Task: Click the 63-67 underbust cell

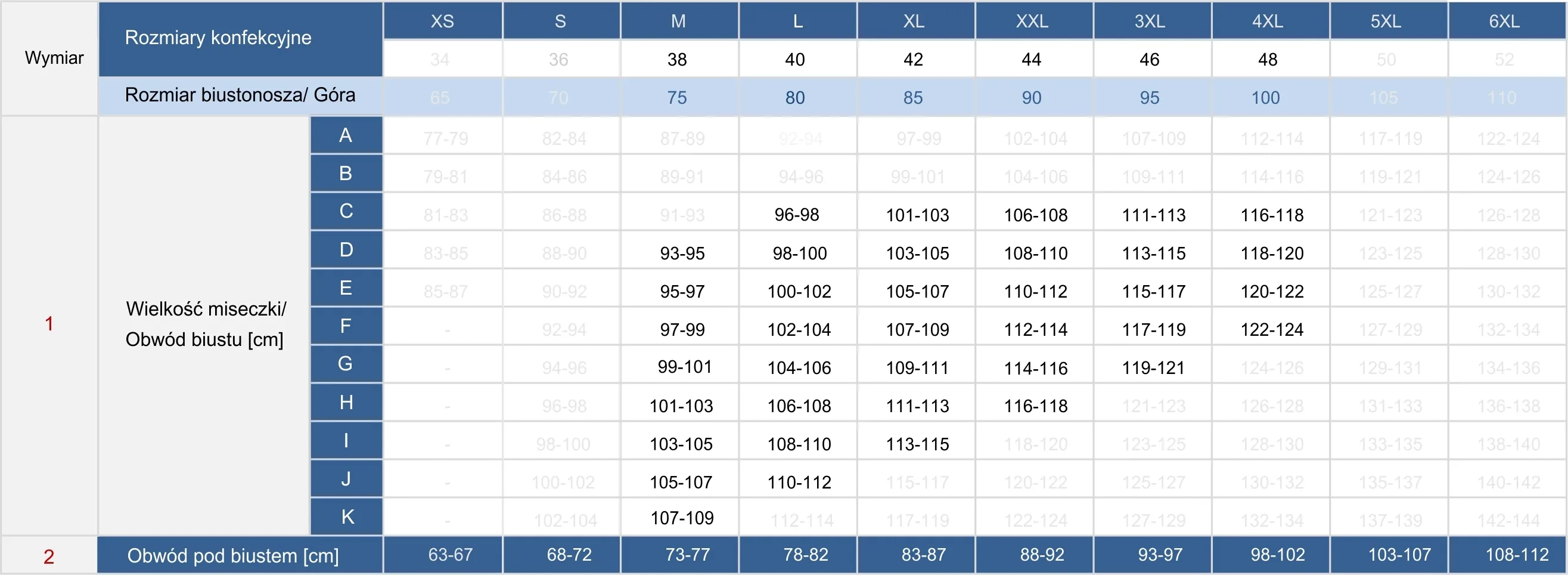Action: 450,555
